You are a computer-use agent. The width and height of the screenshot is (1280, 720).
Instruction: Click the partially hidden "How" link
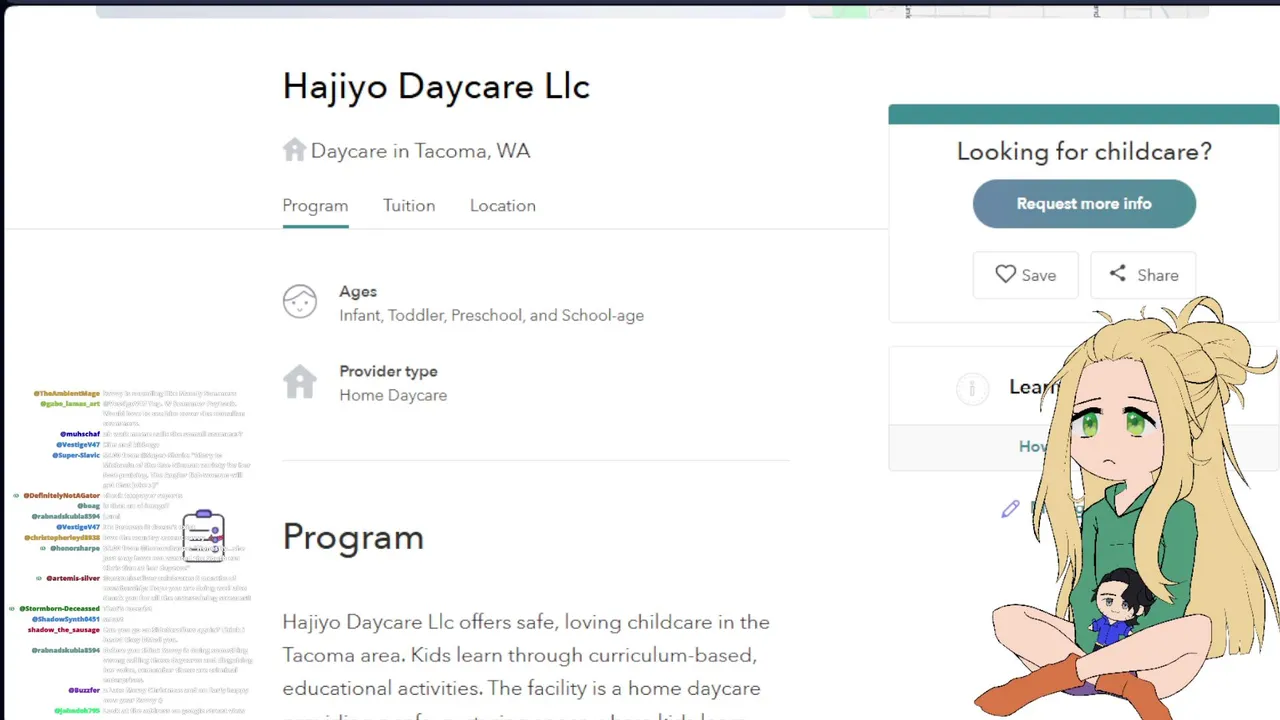pyautogui.click(x=1032, y=446)
